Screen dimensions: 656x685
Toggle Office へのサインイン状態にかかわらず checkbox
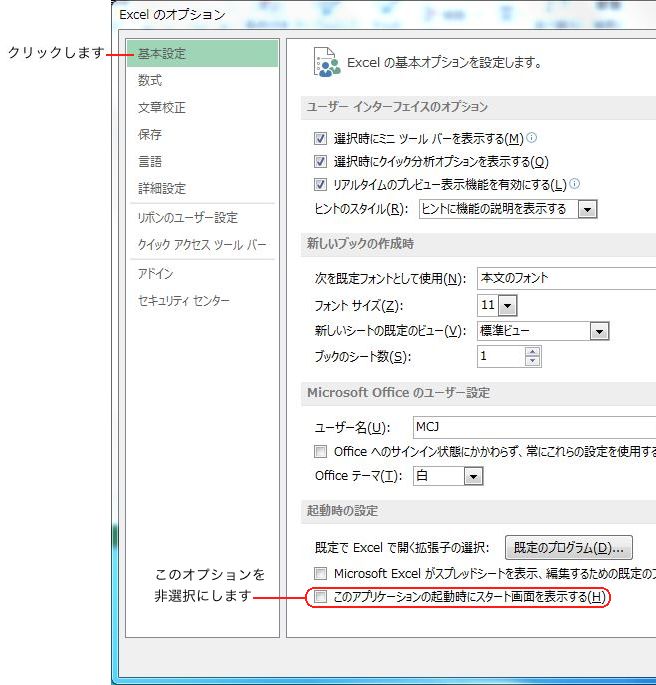tap(320, 451)
